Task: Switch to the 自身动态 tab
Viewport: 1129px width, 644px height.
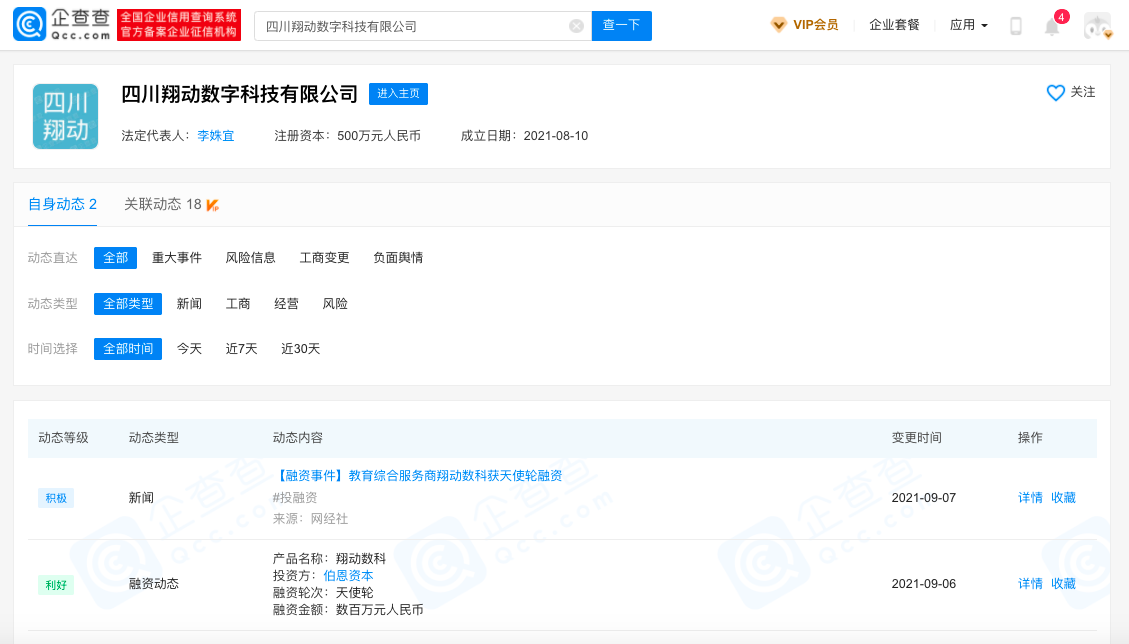Action: 62,205
